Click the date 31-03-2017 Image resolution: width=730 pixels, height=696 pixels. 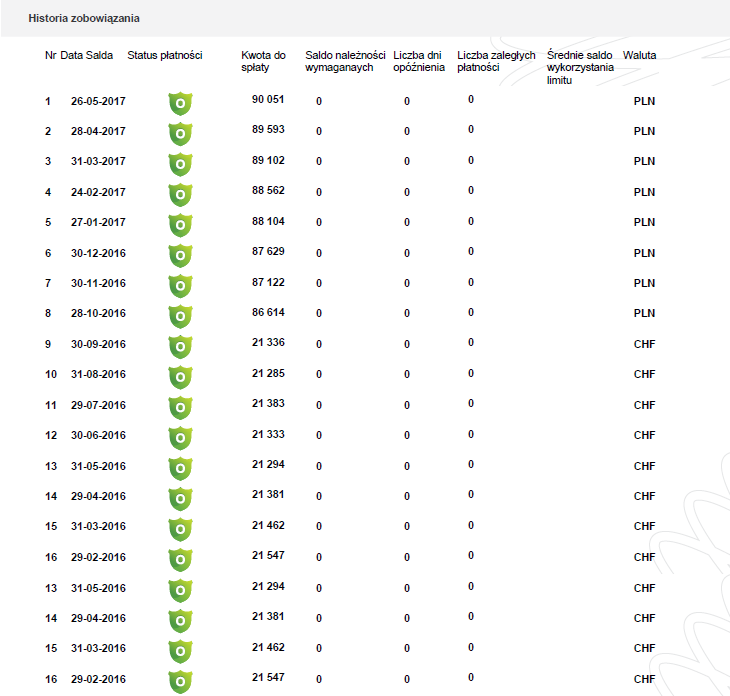[x=98, y=161]
